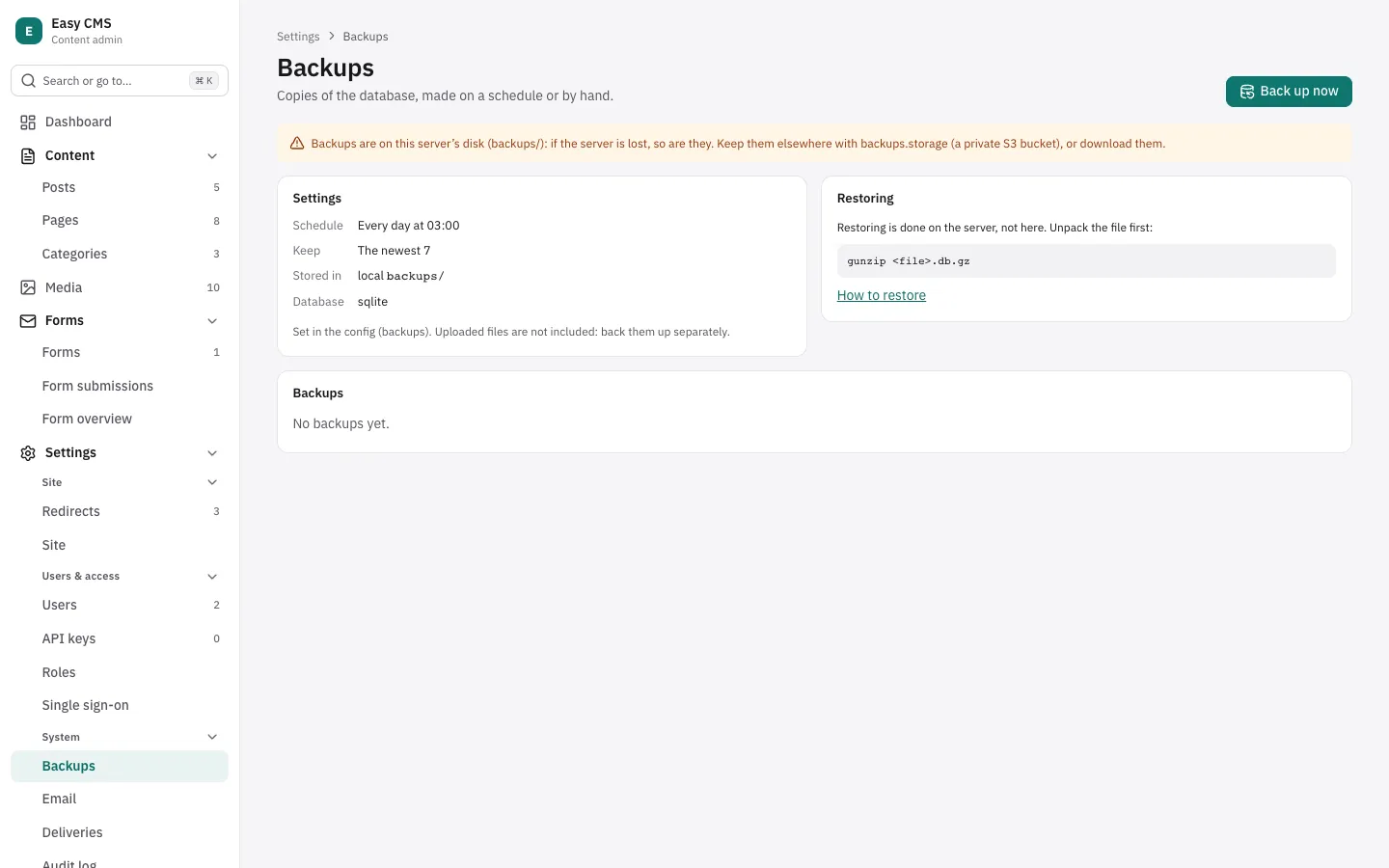Open Deliveries page
This screenshot has height=868, width=1389.
coord(120,833)
